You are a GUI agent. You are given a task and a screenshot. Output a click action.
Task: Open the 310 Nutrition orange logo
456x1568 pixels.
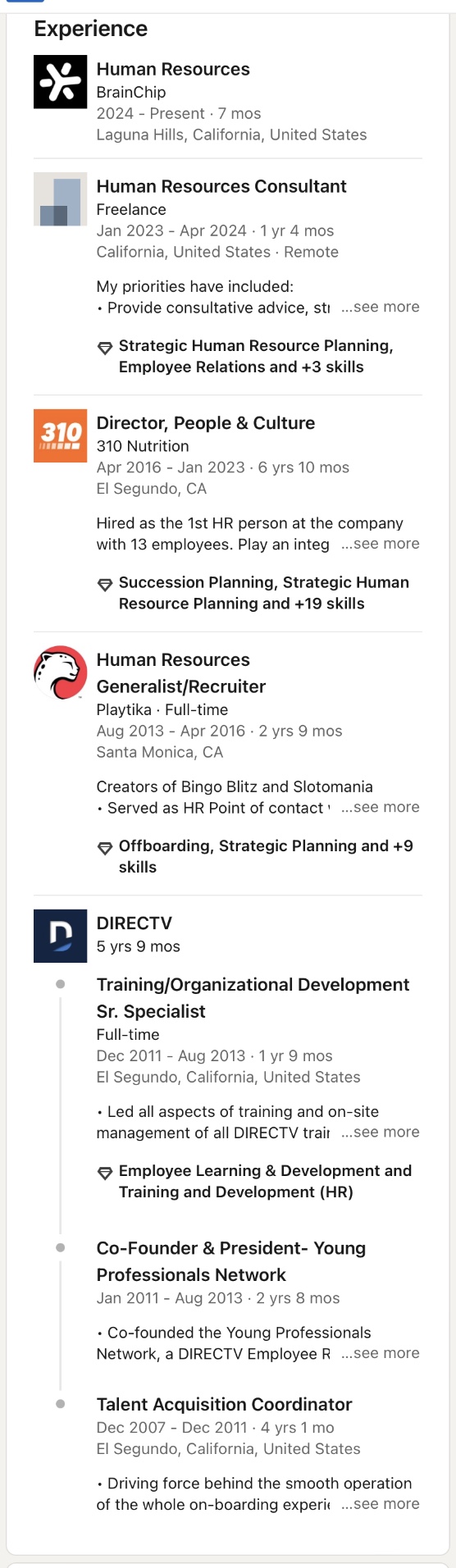pos(60,436)
